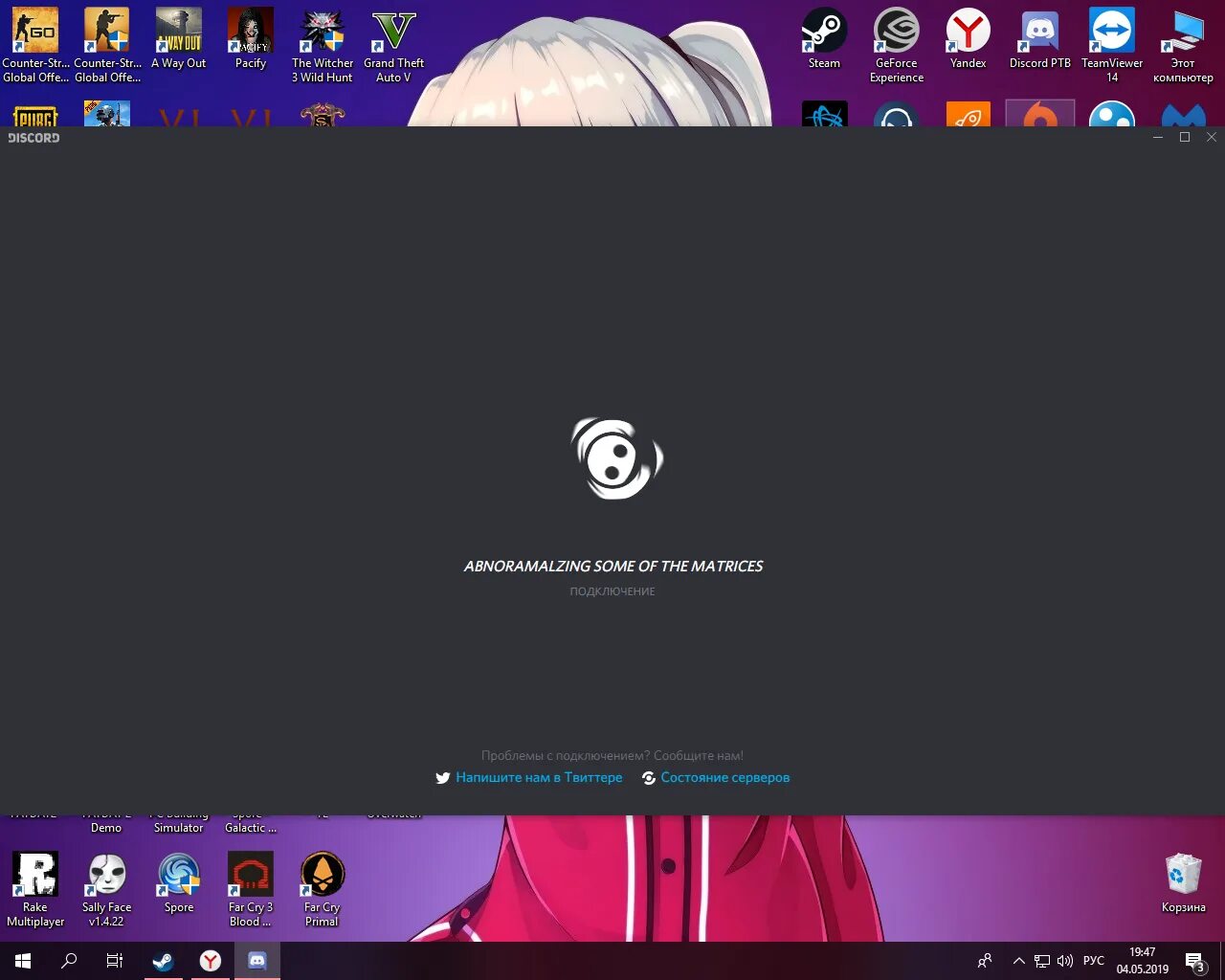Viewport: 1225px width, 980px height.
Task: Select the A Way Out desktop icon
Action: click(x=179, y=38)
